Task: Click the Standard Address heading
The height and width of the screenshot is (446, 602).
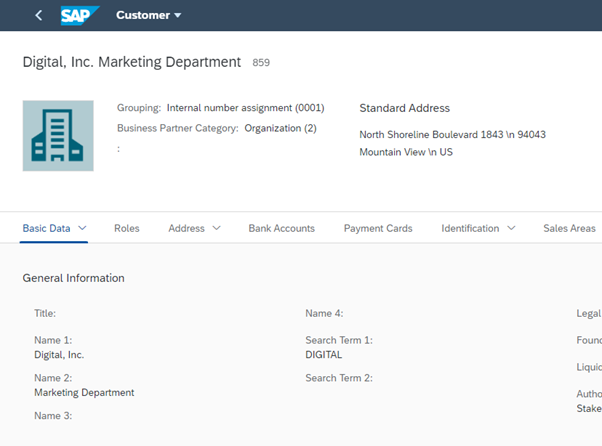Action: (x=404, y=108)
